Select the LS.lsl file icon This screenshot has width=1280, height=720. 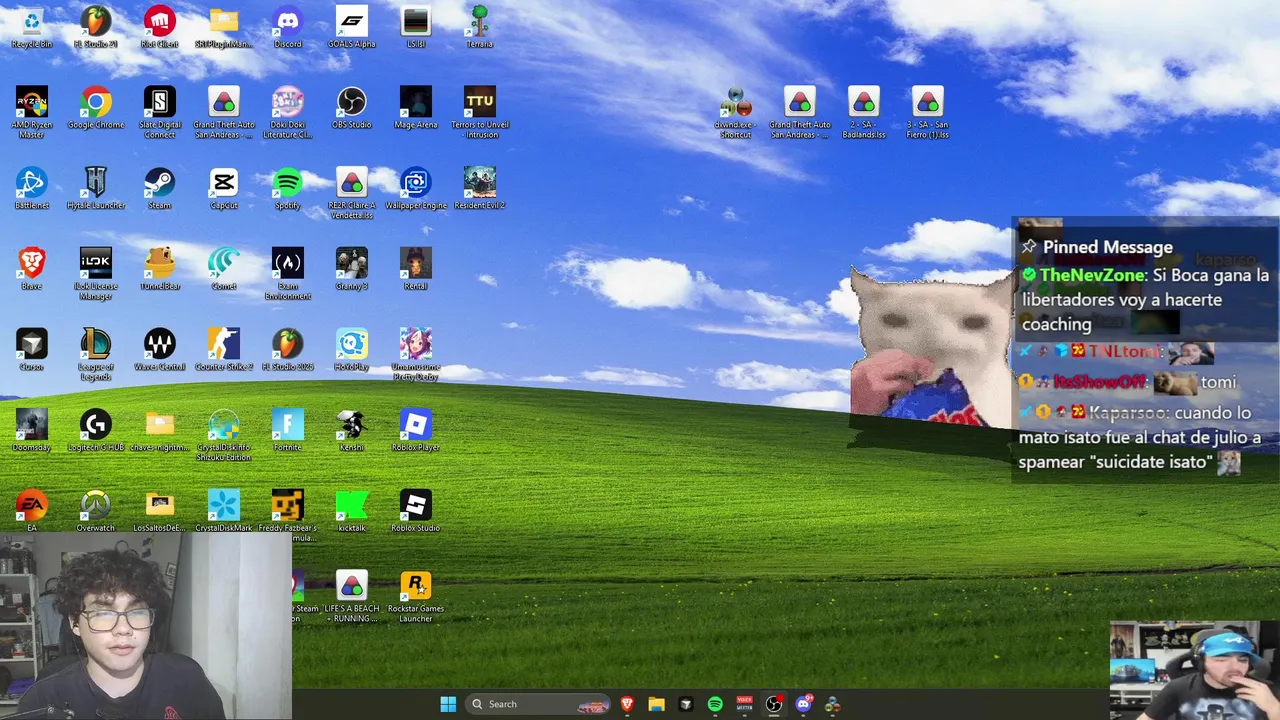coord(416,28)
